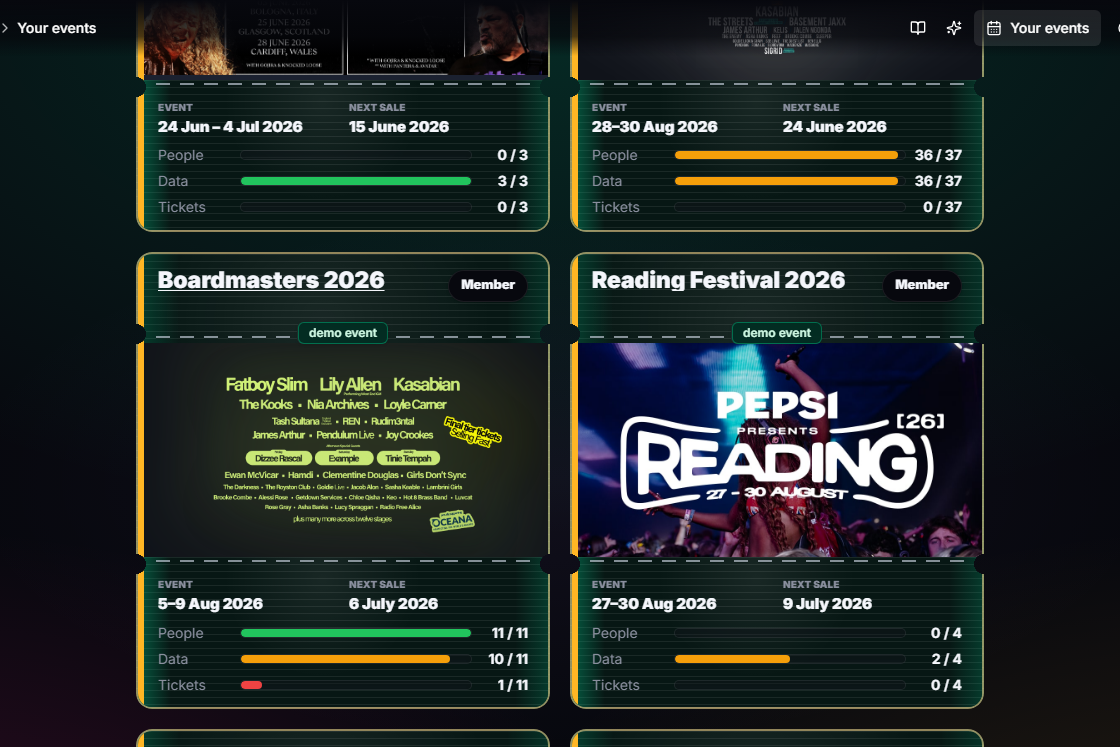Click Member badge on Reading Festival card

921,284
